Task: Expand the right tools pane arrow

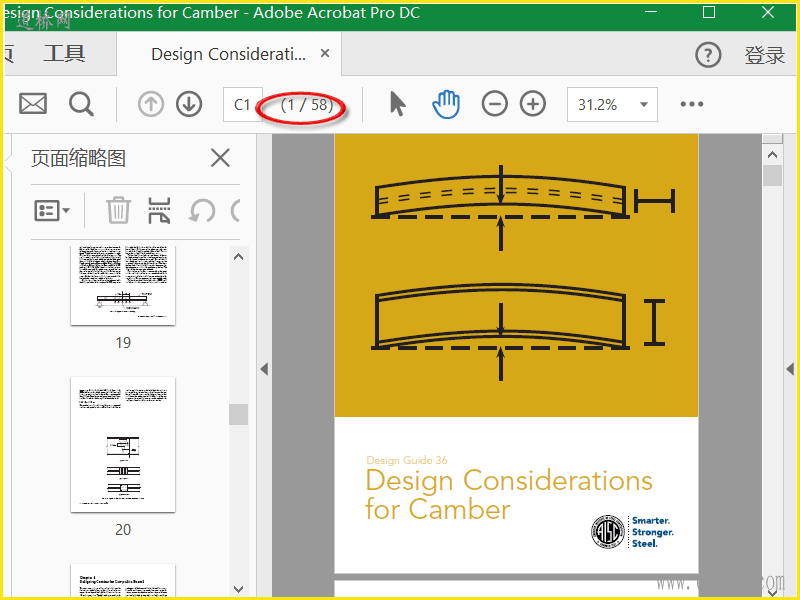Action: (x=790, y=369)
